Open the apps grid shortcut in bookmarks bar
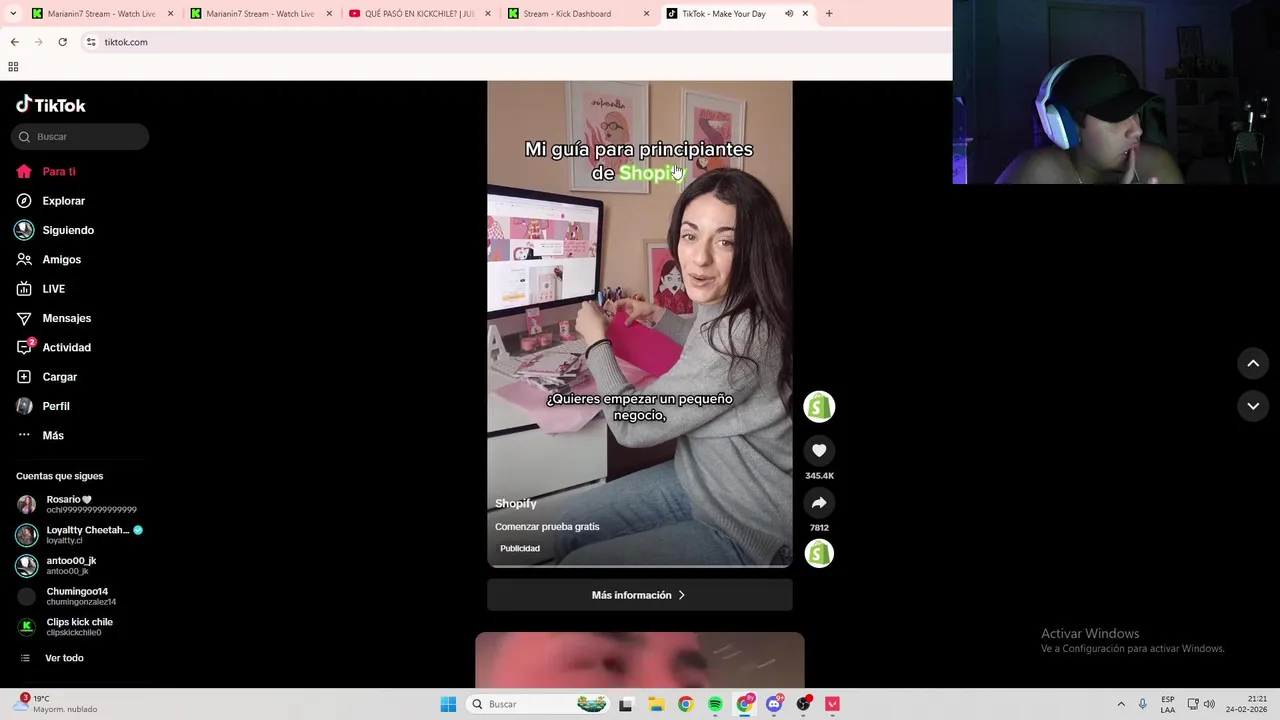The width and height of the screenshot is (1280, 720). click(13, 67)
